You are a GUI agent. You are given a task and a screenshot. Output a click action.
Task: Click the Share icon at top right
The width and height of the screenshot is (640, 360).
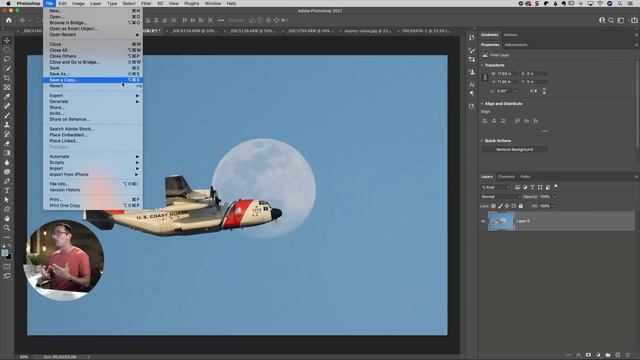tap(634, 20)
